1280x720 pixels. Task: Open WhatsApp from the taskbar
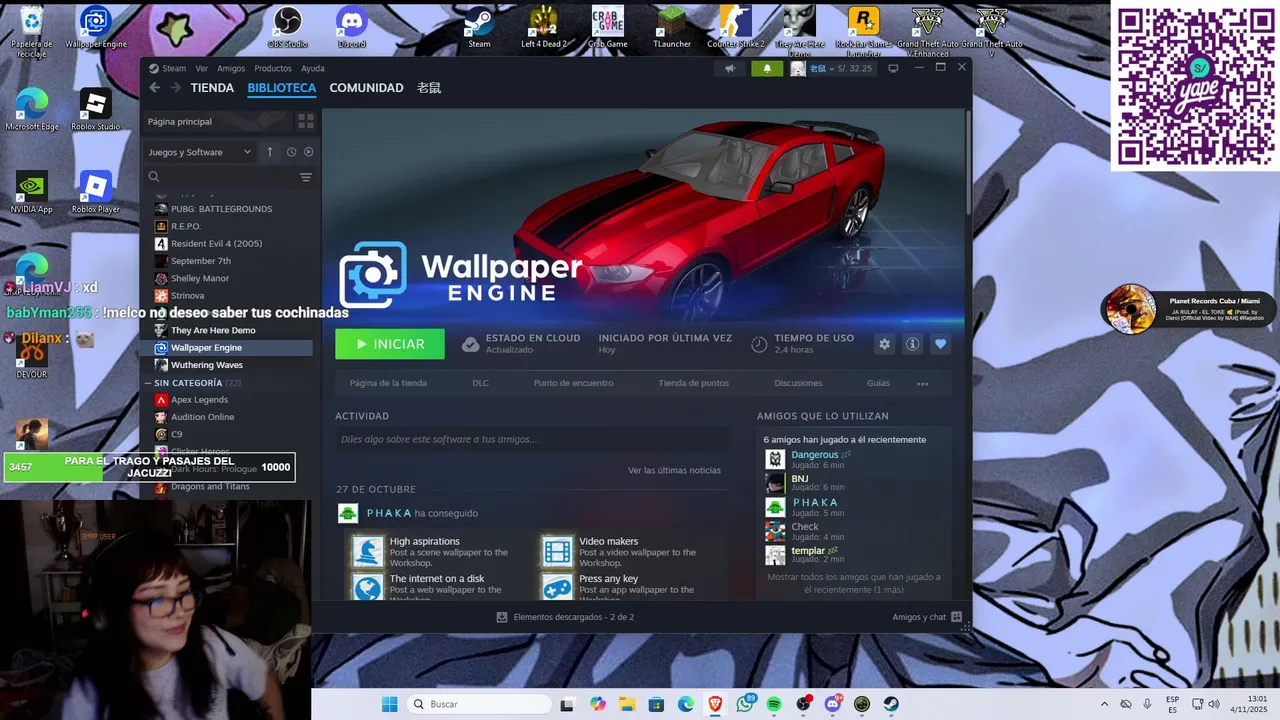[x=745, y=704]
